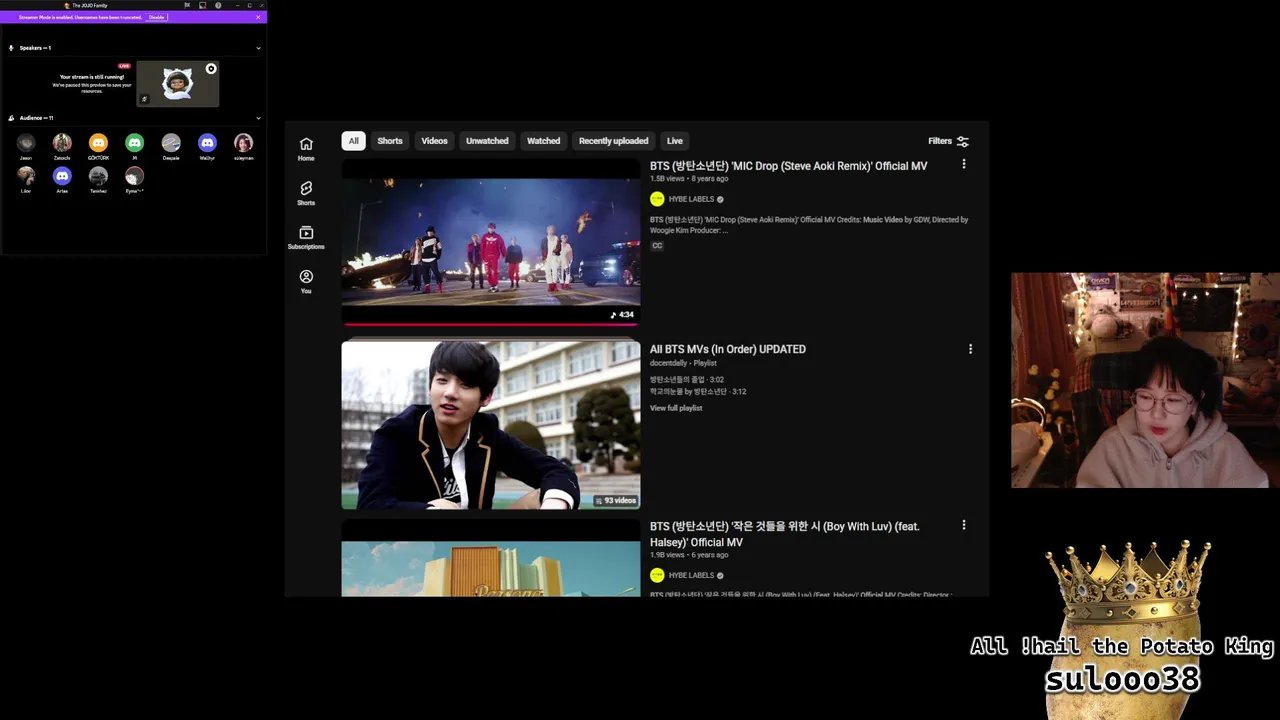The image size is (1280, 720).
Task: Select audience member Zatochi's avatar
Action: pyautogui.click(x=62, y=143)
